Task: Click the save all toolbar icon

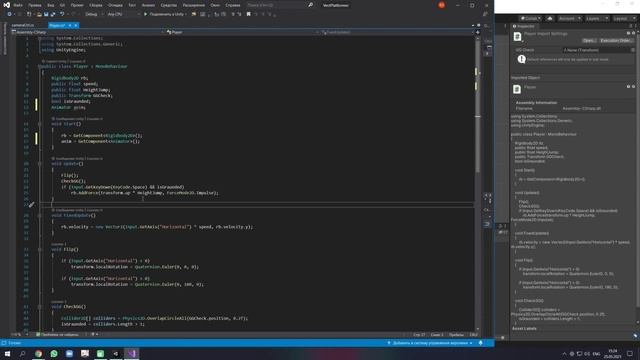Action: point(53,14)
